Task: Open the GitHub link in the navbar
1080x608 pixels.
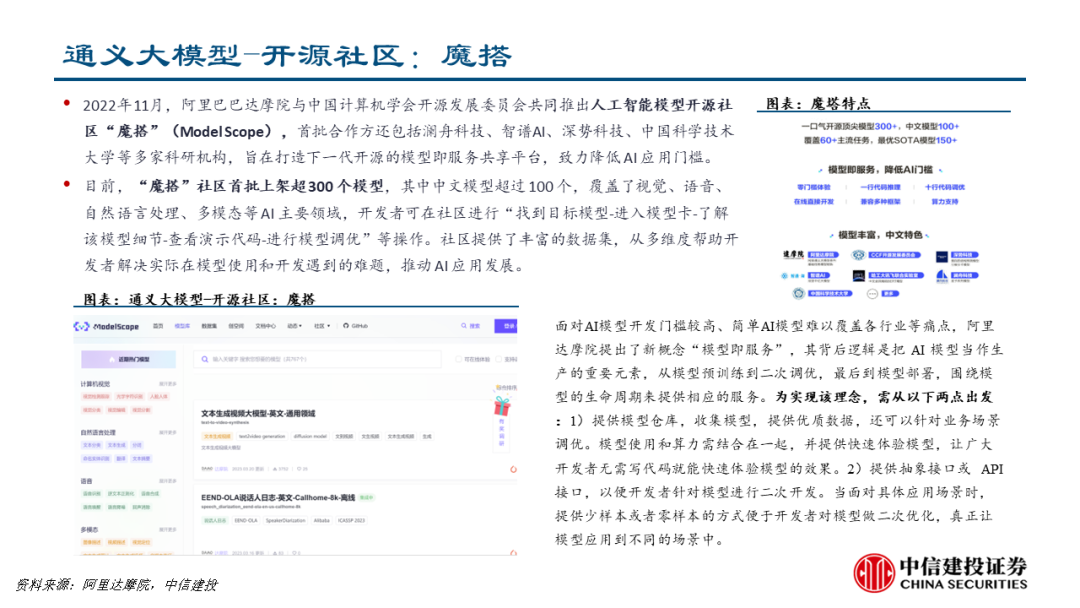Action: 354,326
